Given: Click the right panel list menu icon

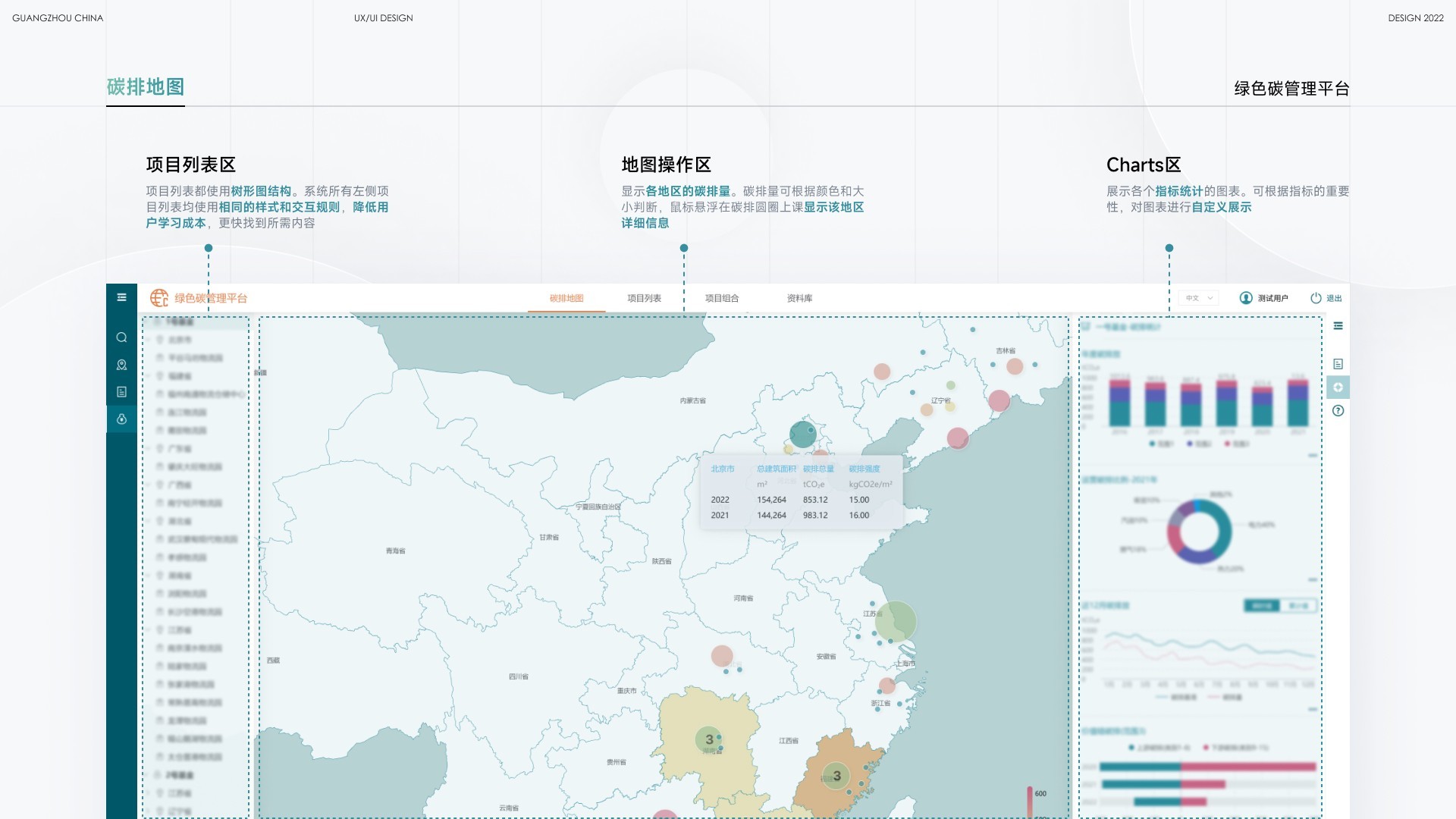Looking at the screenshot, I should point(1338,326).
